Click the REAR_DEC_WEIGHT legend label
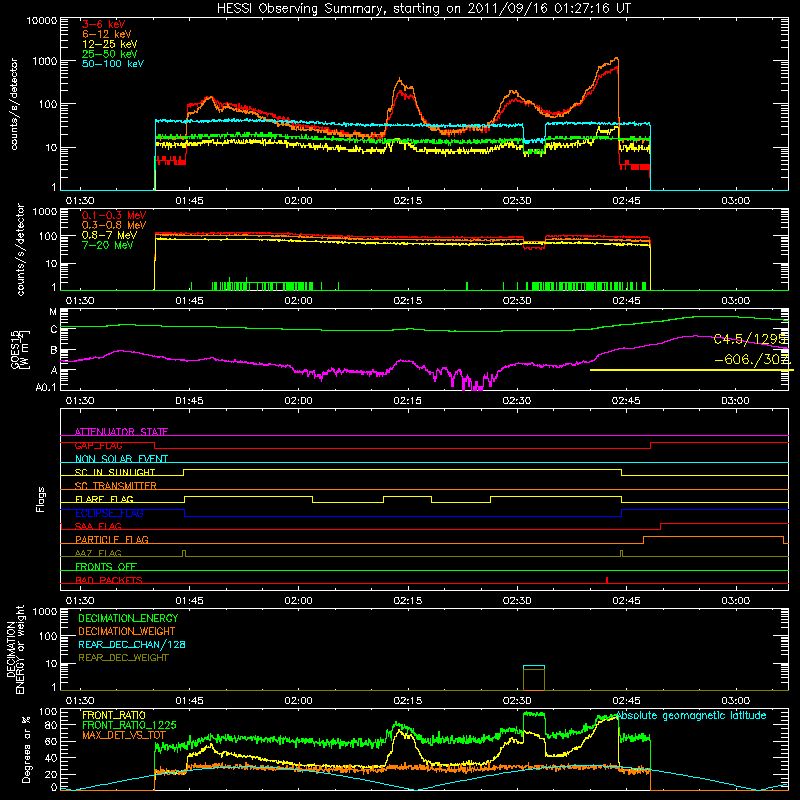 (123, 658)
